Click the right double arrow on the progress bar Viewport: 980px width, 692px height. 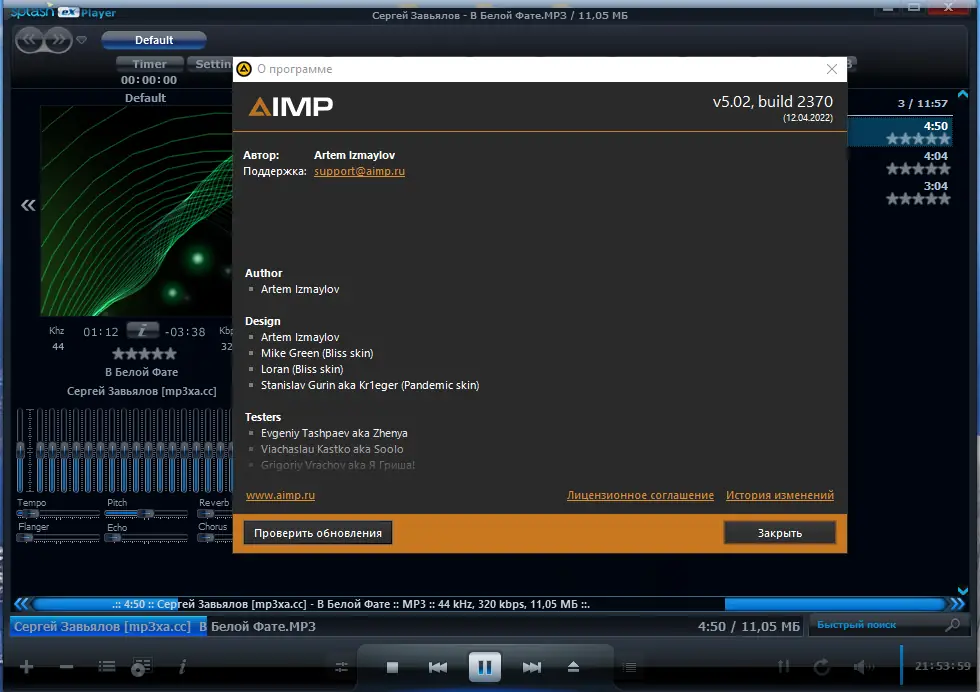click(958, 604)
